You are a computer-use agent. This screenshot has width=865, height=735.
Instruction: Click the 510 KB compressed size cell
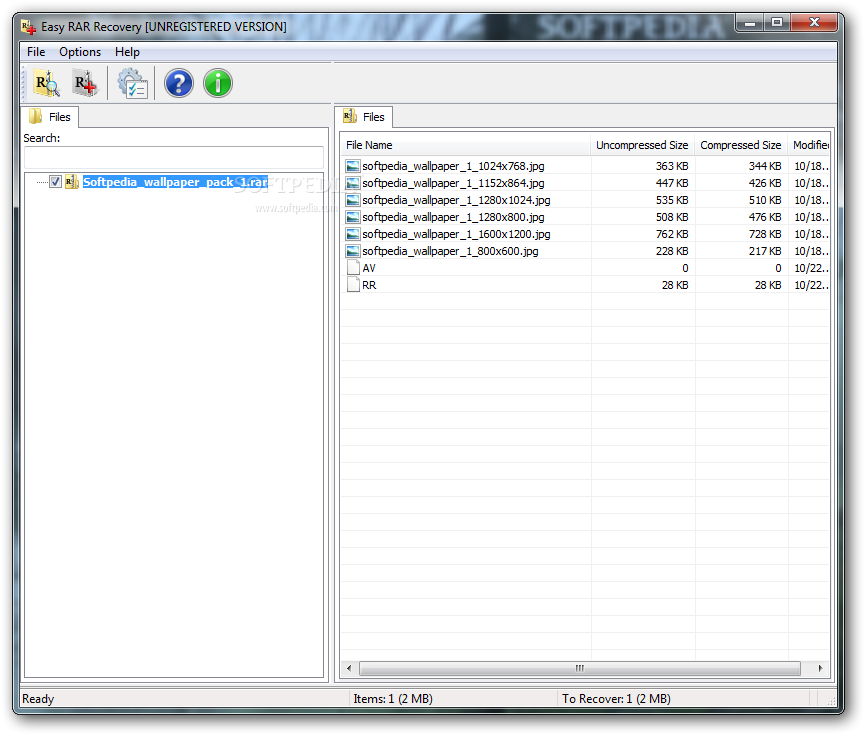[765, 200]
